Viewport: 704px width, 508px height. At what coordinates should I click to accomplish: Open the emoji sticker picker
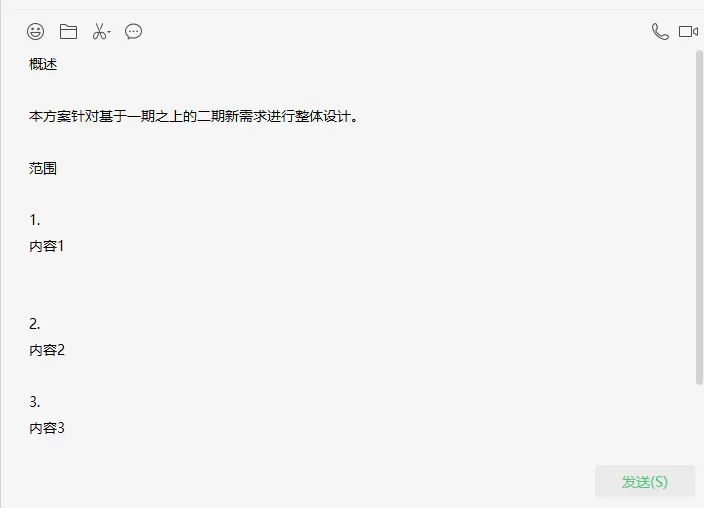click(x=35, y=32)
